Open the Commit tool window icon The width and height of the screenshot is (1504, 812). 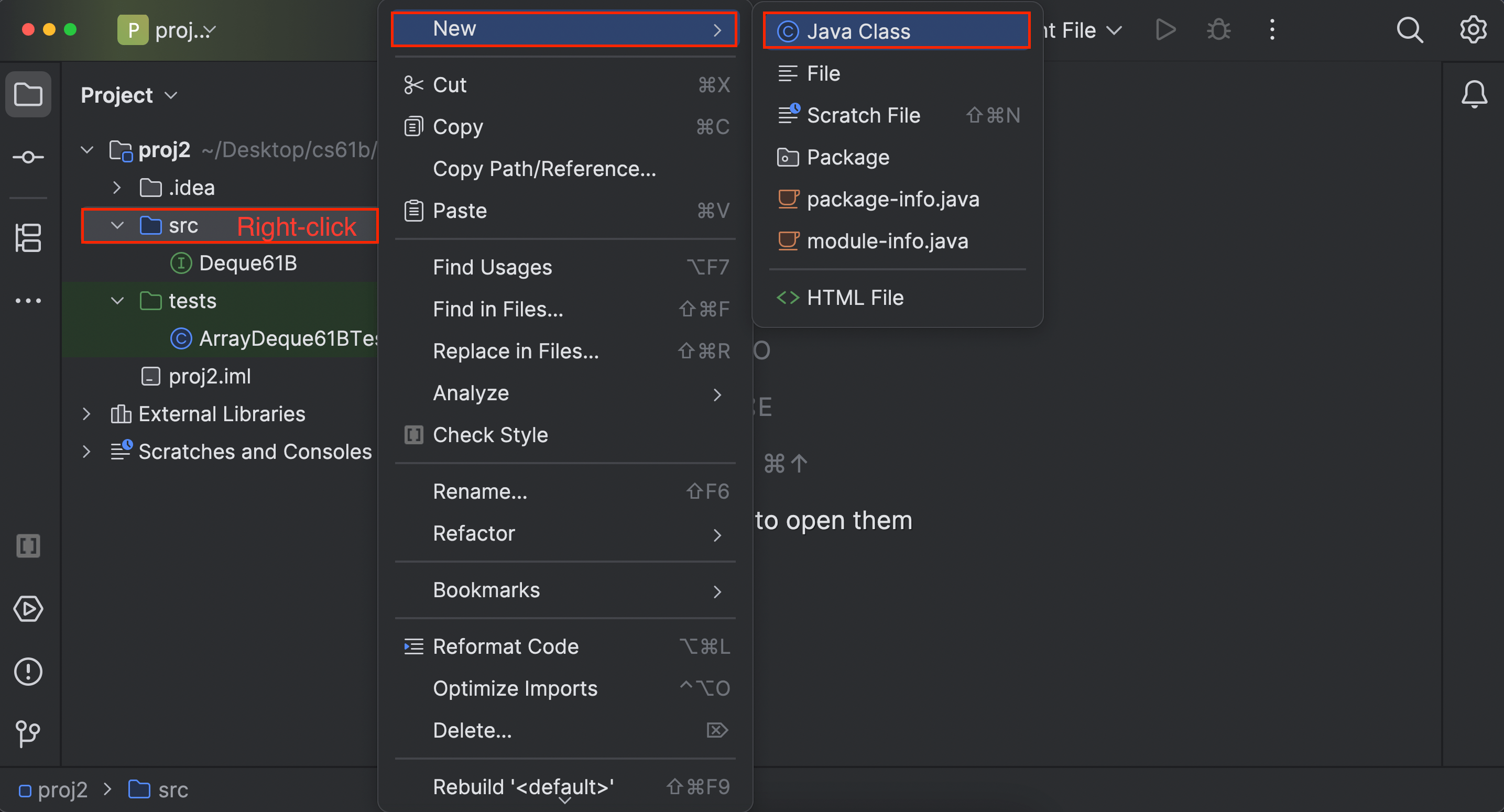[x=28, y=157]
